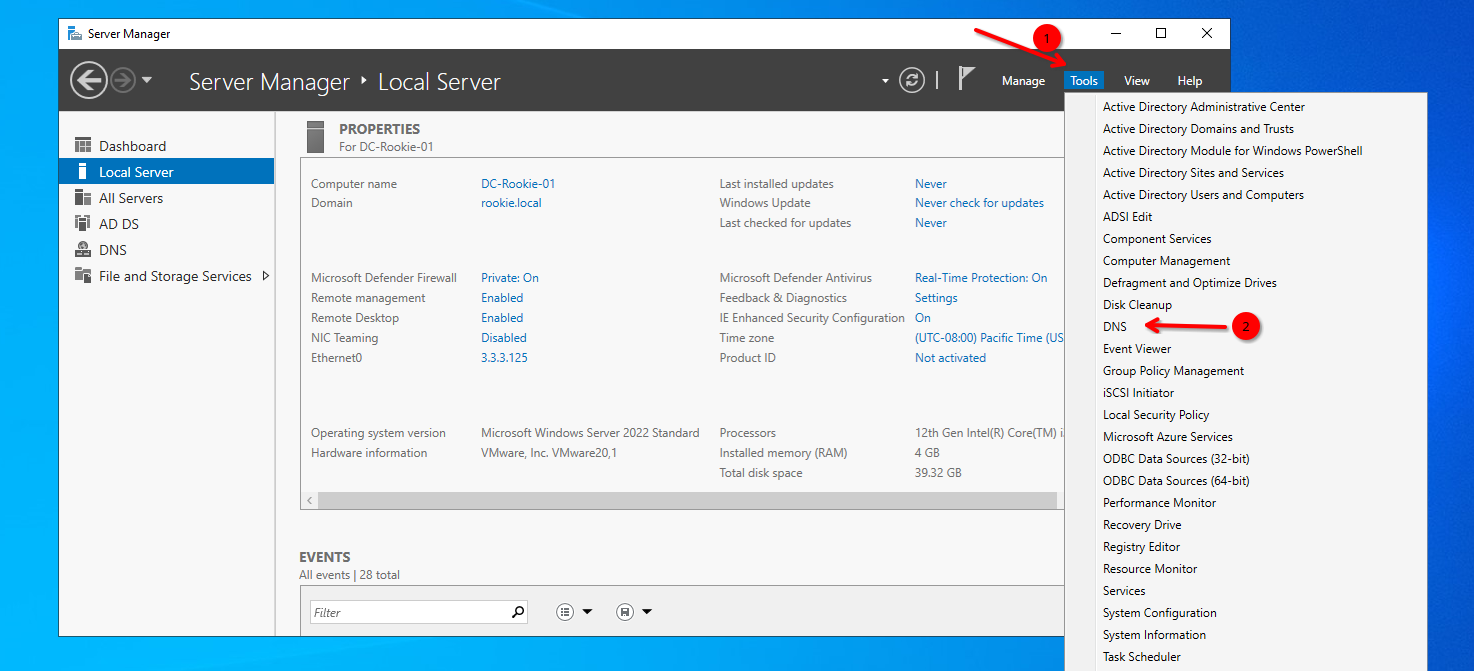Screen dimensions: 1474x671
Task: Click inside the Events Filter field
Action: point(410,612)
